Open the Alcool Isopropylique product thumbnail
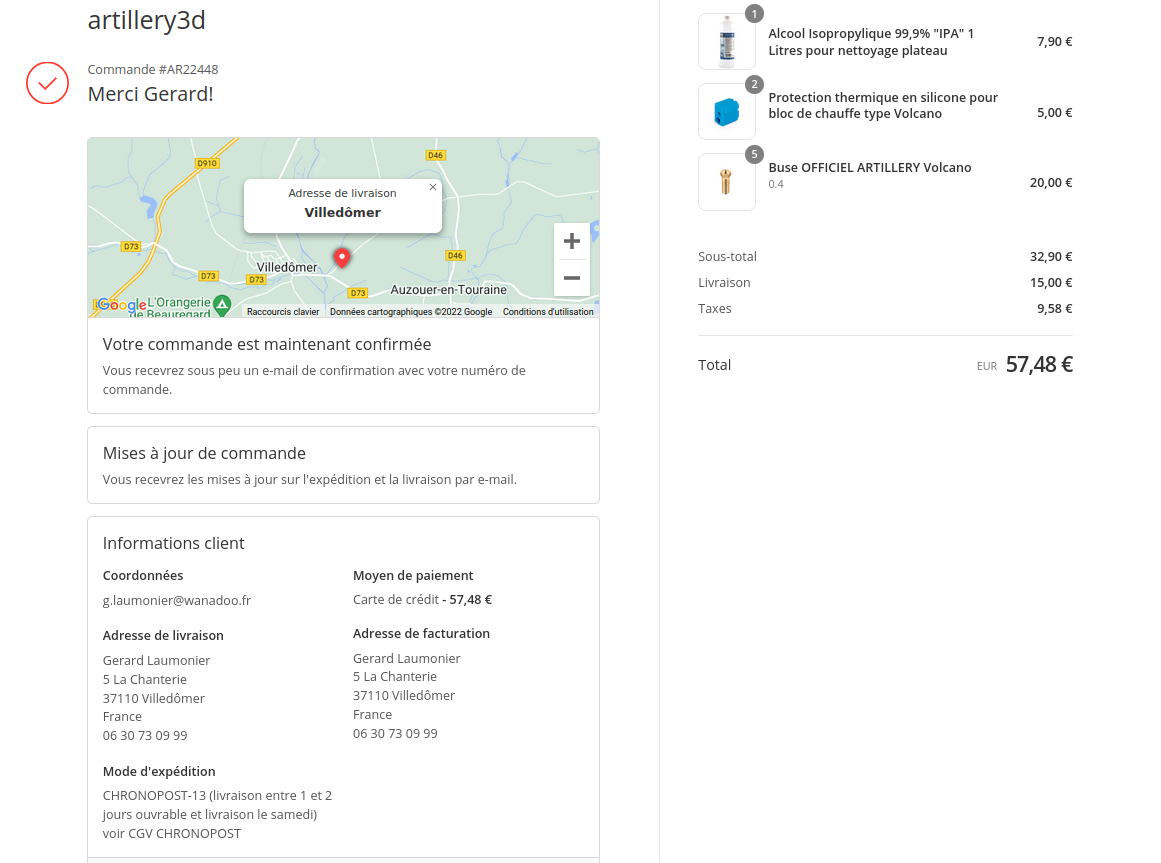This screenshot has height=863, width=1161. (x=727, y=42)
